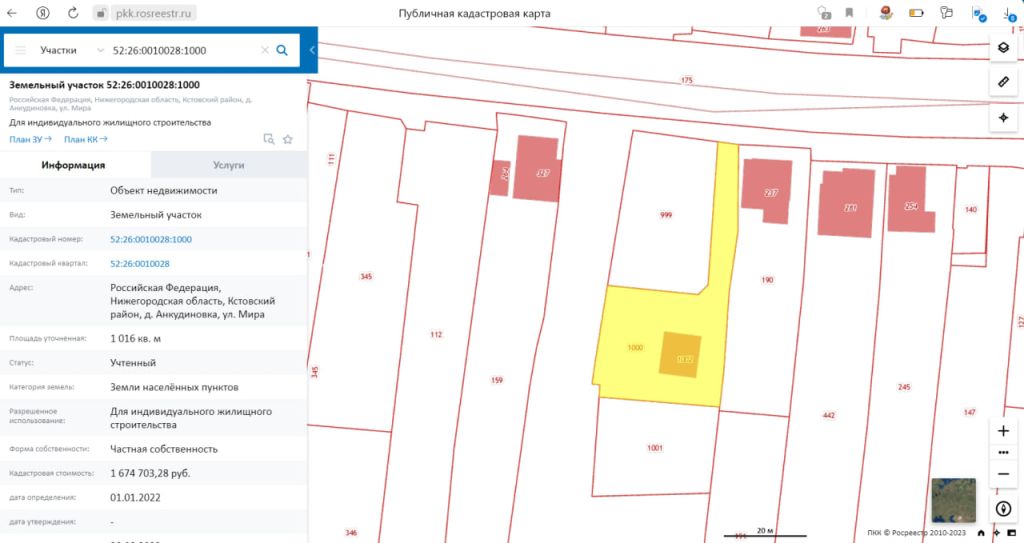The height and width of the screenshot is (543, 1024).
Task: Select the Информация tab
Action: (x=75, y=166)
